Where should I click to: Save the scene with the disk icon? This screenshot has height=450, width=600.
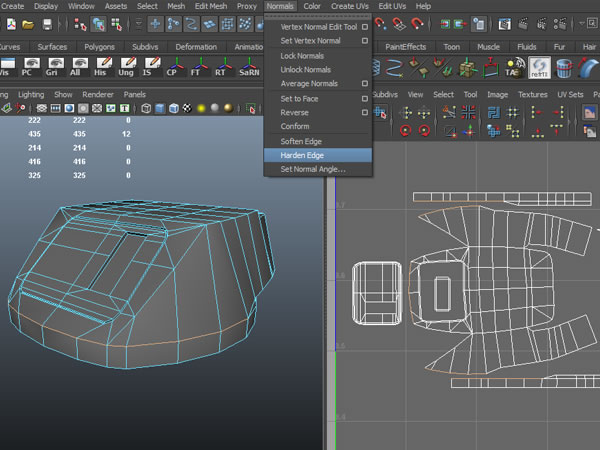tap(47, 24)
